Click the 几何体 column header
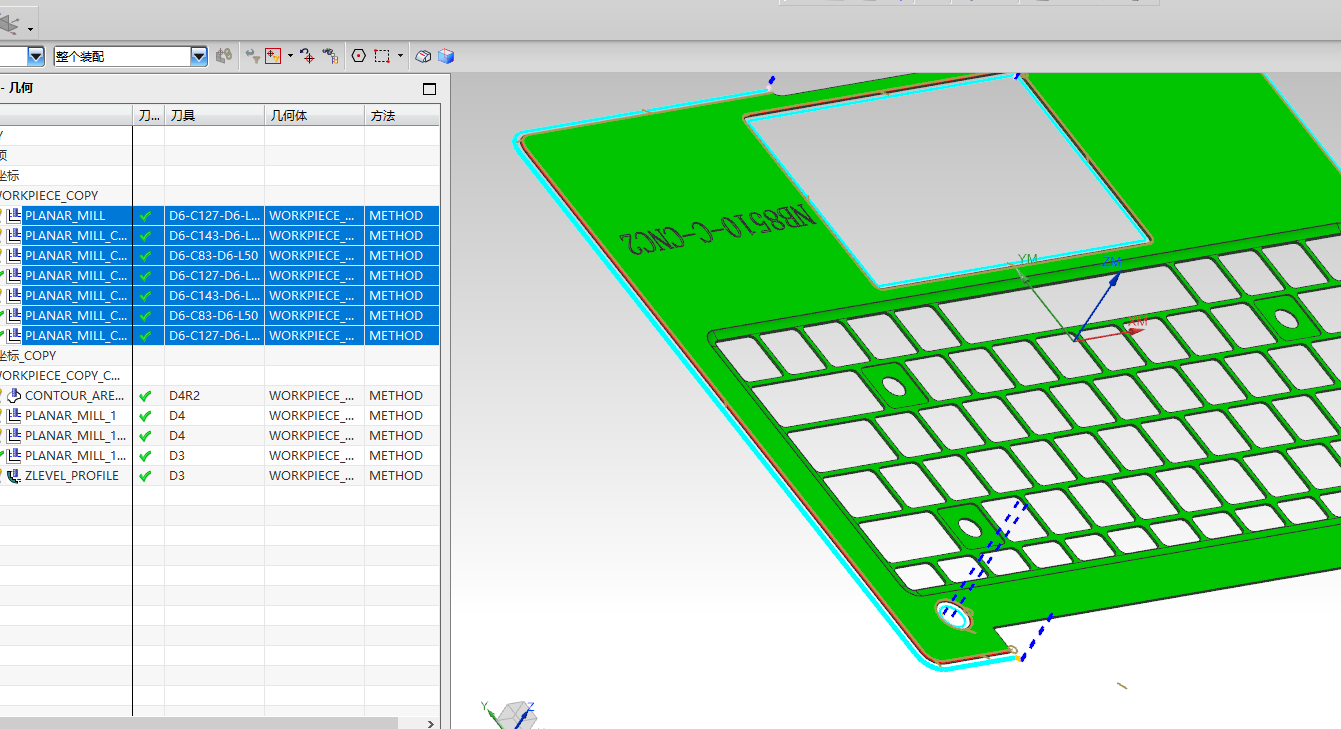 [x=314, y=116]
